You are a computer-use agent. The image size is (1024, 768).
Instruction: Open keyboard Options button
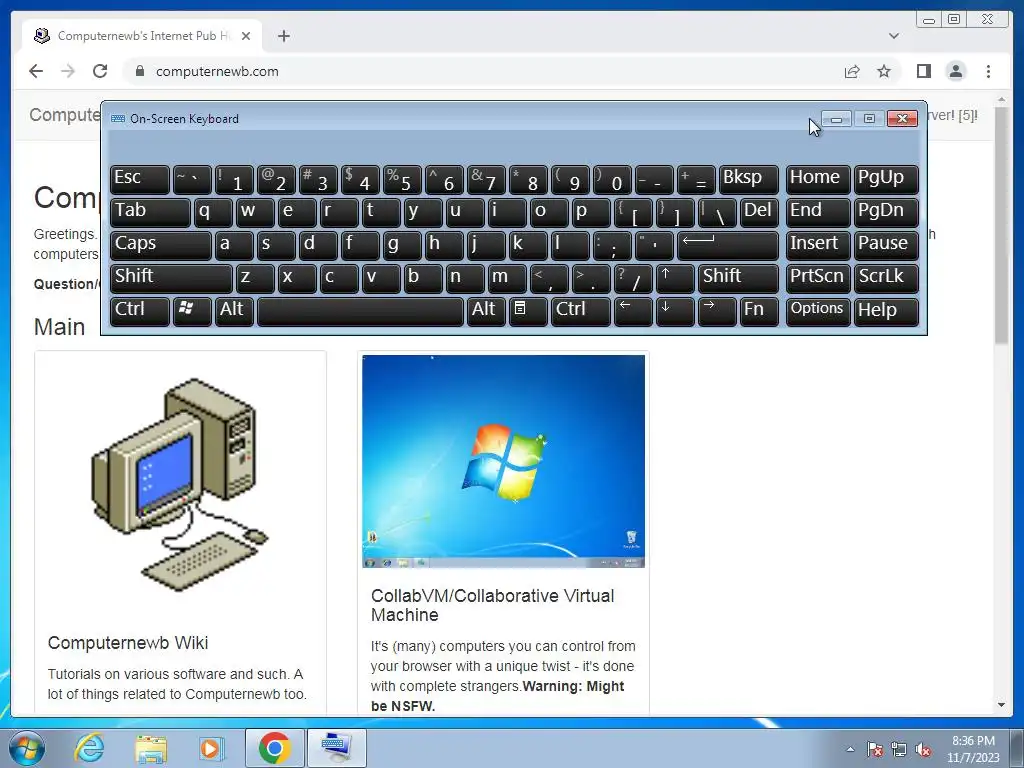coord(818,311)
